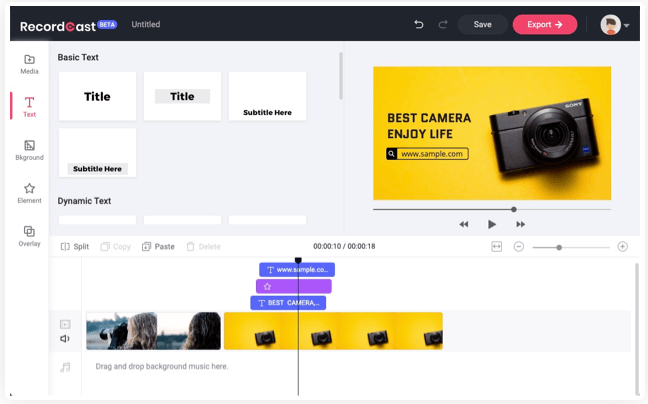Click the fit-timeline-to-width icon
This screenshot has height=404, width=648.
[497, 247]
